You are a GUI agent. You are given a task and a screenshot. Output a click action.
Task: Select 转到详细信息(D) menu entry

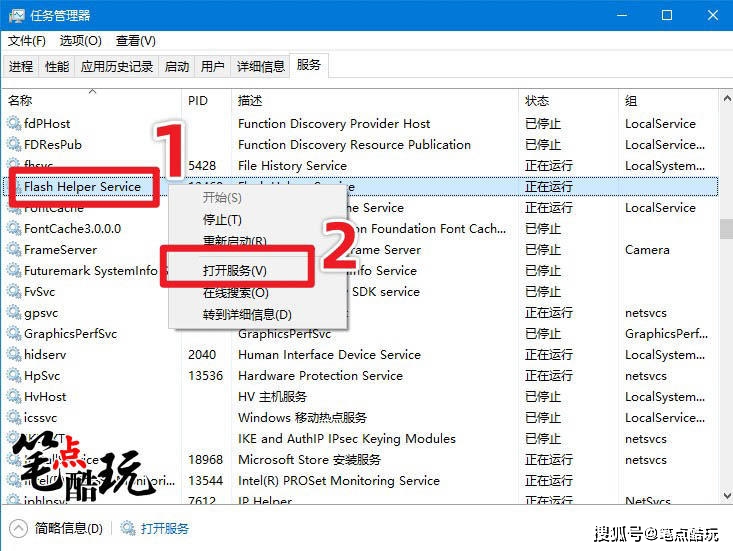247,315
